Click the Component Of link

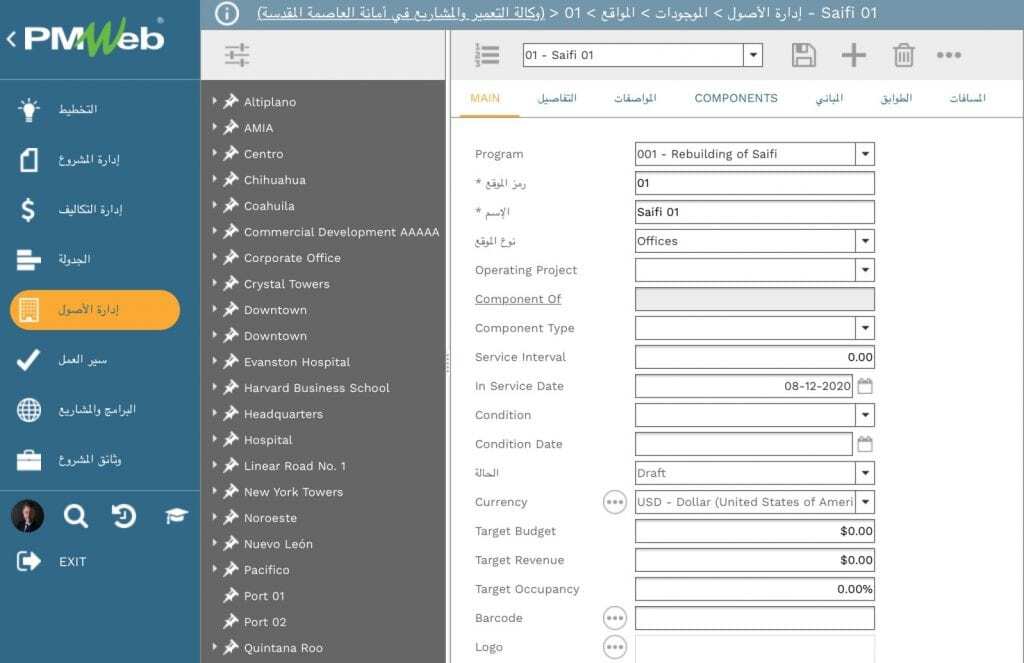[518, 299]
